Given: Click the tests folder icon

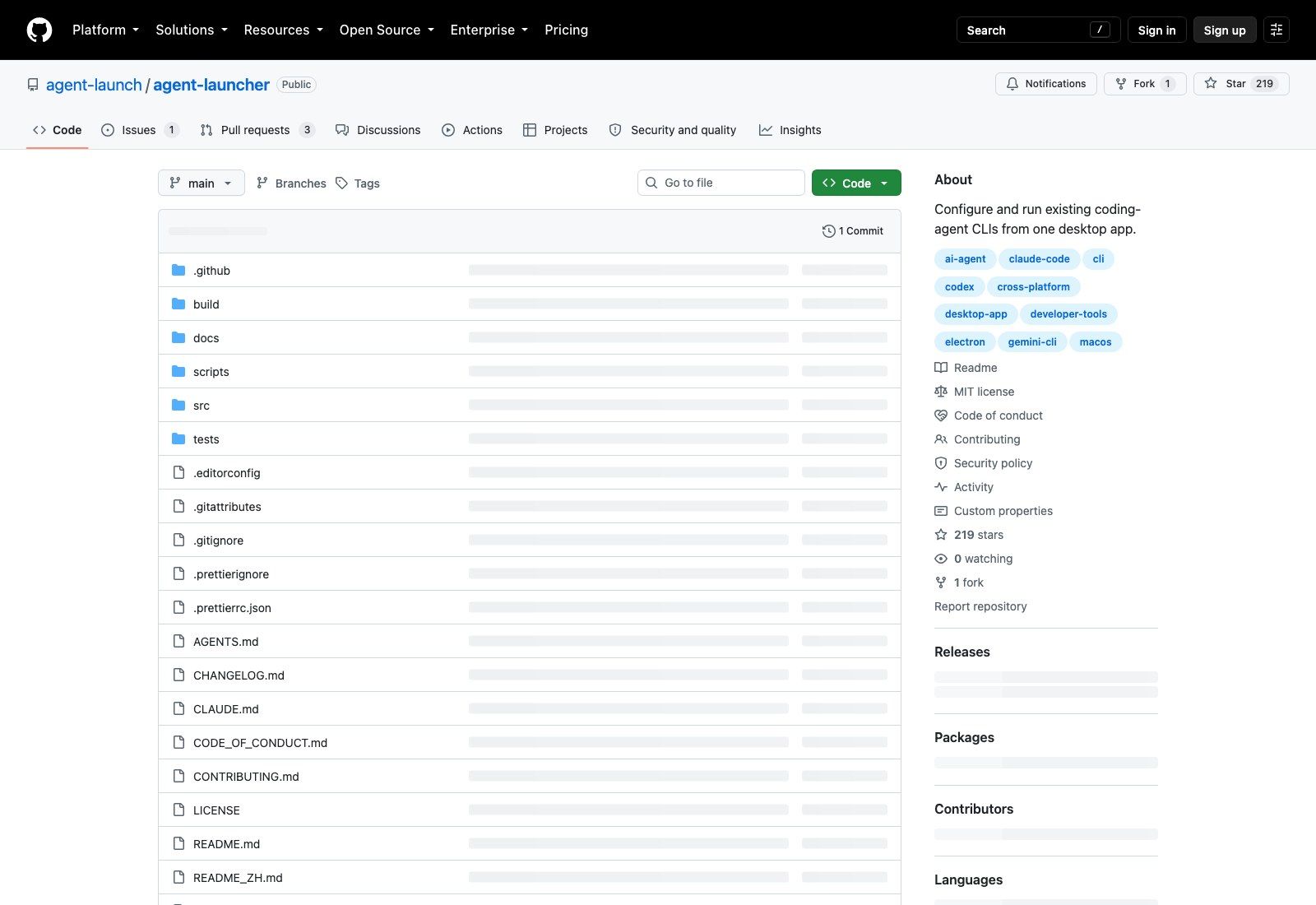Looking at the screenshot, I should point(178,439).
